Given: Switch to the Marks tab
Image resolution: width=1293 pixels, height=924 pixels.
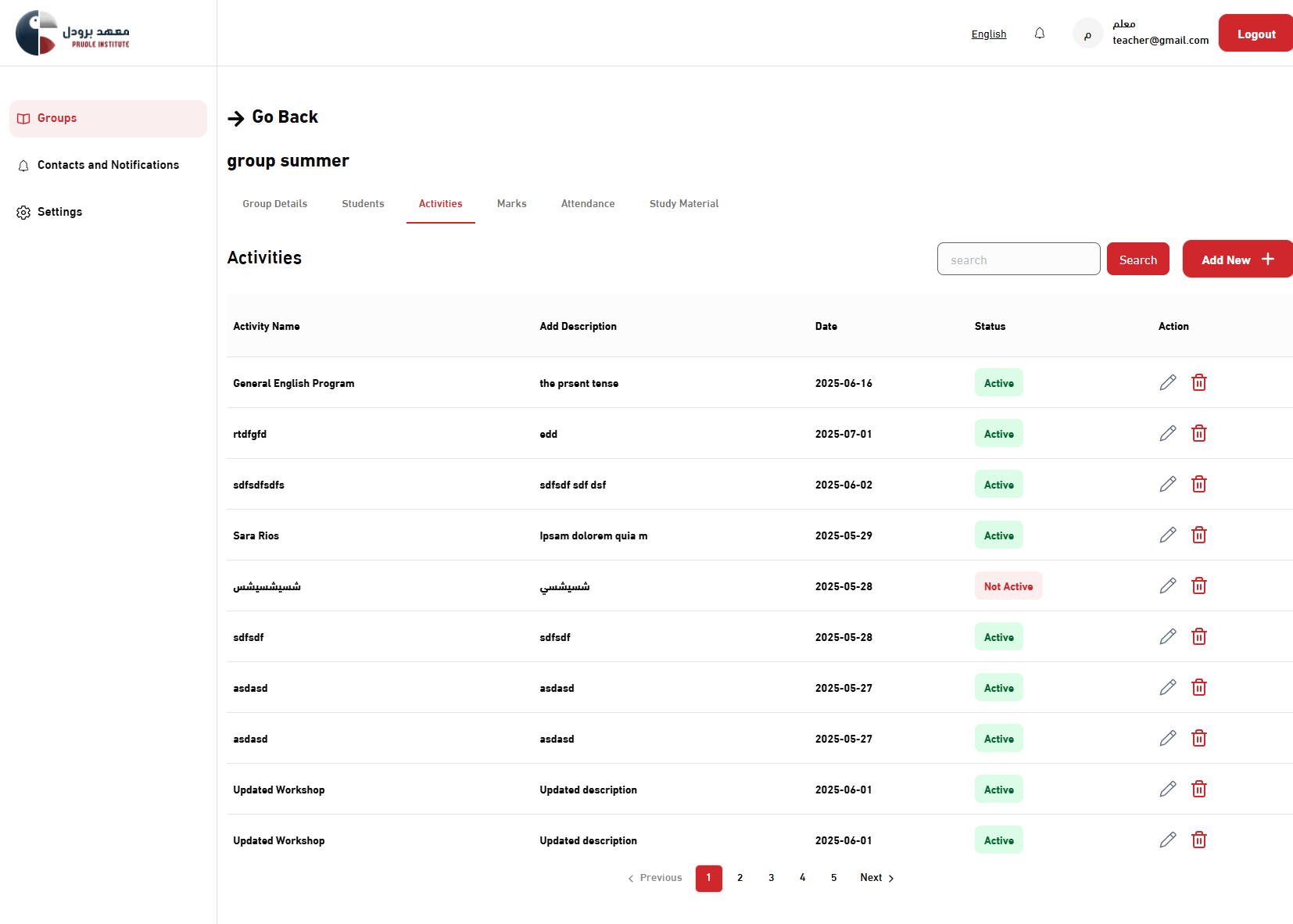Looking at the screenshot, I should coord(511,204).
